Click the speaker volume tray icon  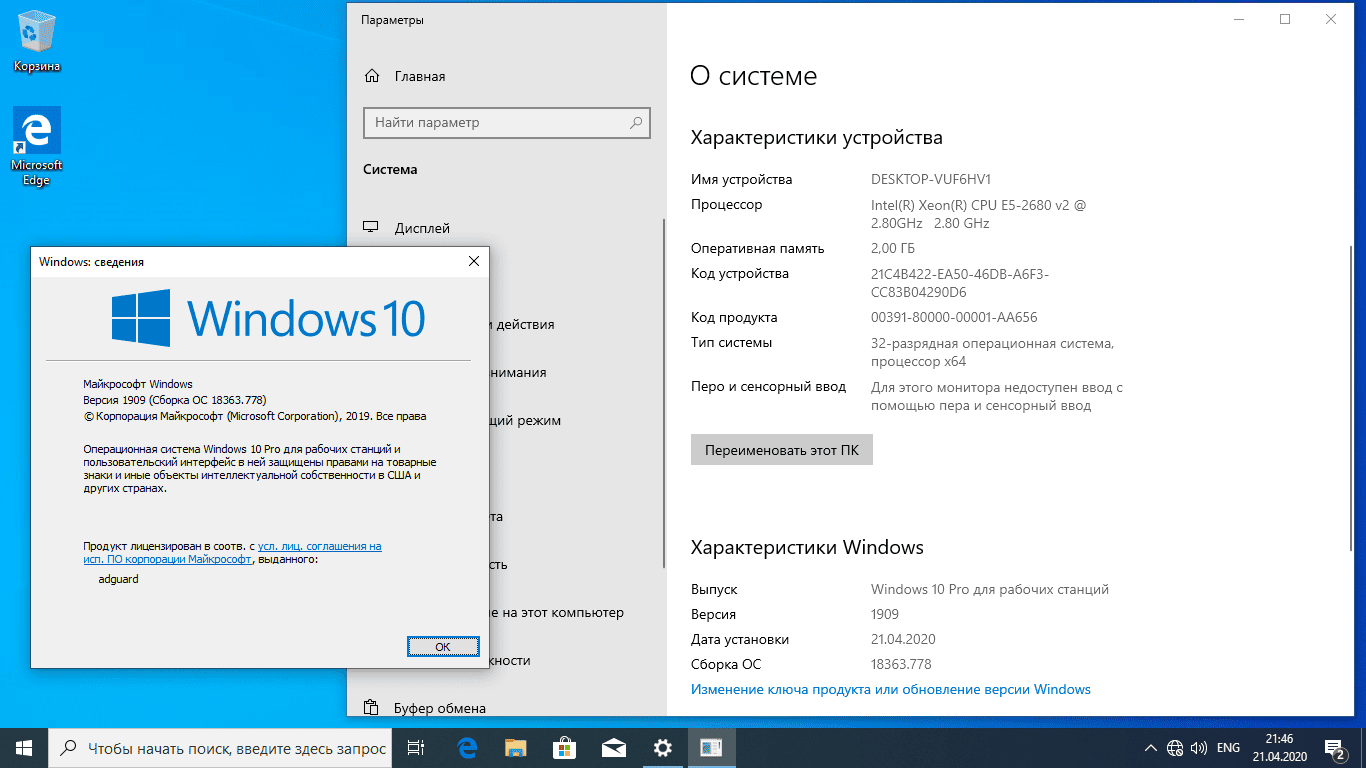[x=1199, y=747]
